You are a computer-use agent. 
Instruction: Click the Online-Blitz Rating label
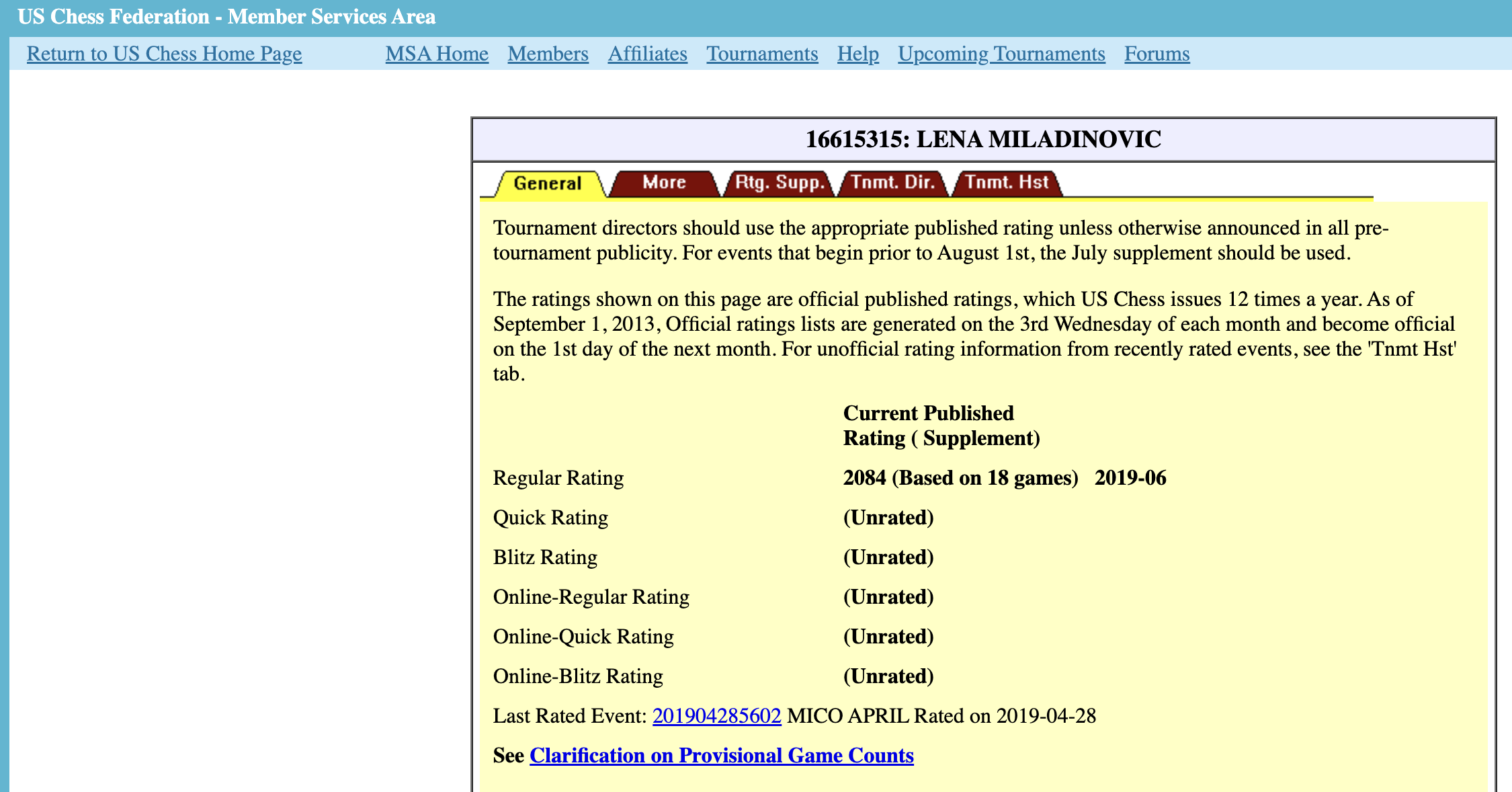pyautogui.click(x=578, y=676)
